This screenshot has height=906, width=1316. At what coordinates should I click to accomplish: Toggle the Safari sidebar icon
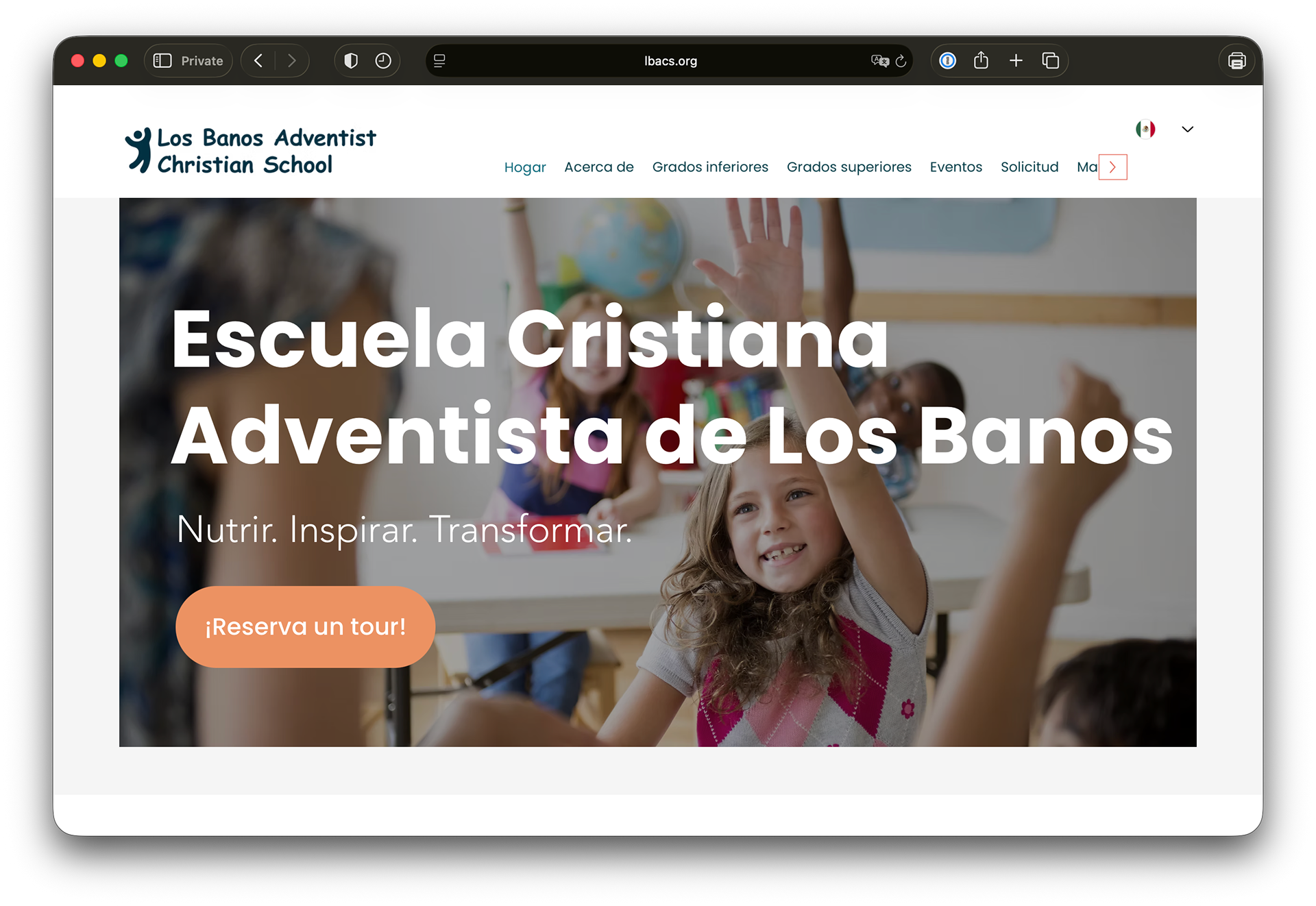(162, 61)
